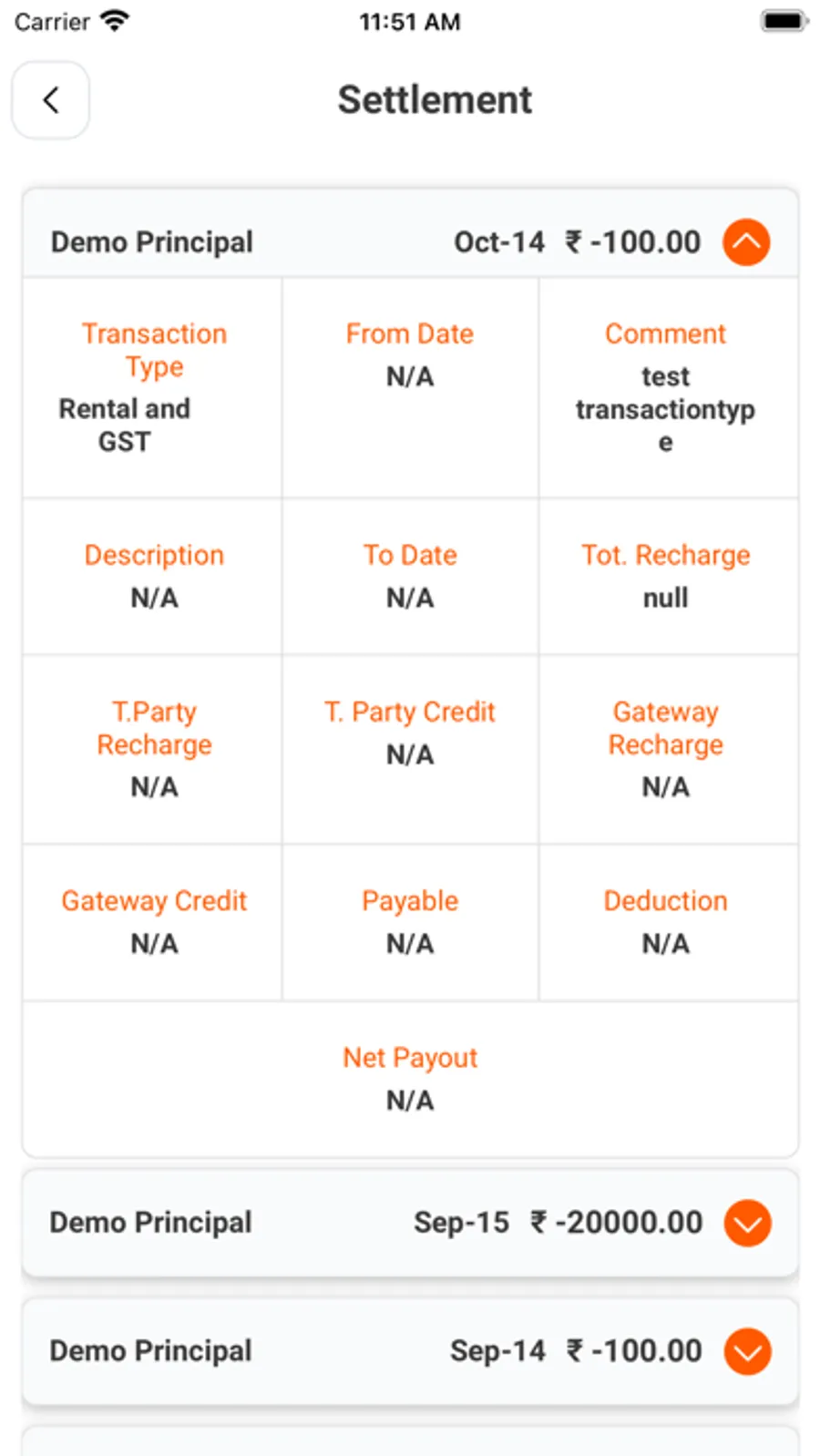
Task: Tap the Wi-Fi status icon
Action: pos(115,21)
